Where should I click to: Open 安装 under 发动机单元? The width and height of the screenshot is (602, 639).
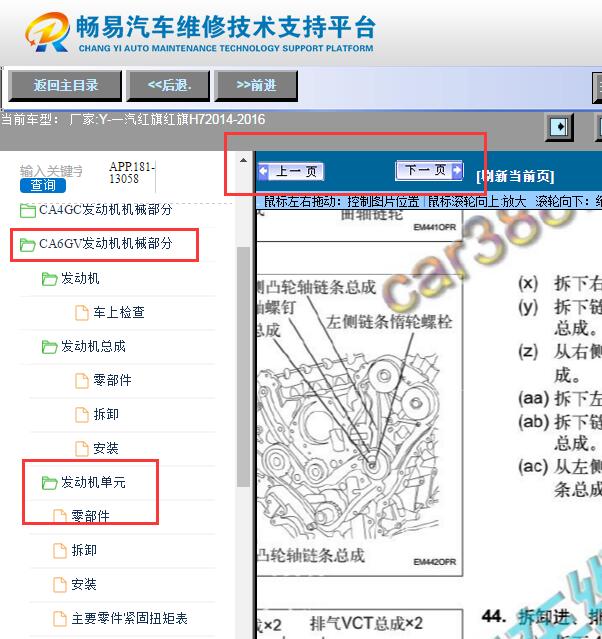(84, 584)
